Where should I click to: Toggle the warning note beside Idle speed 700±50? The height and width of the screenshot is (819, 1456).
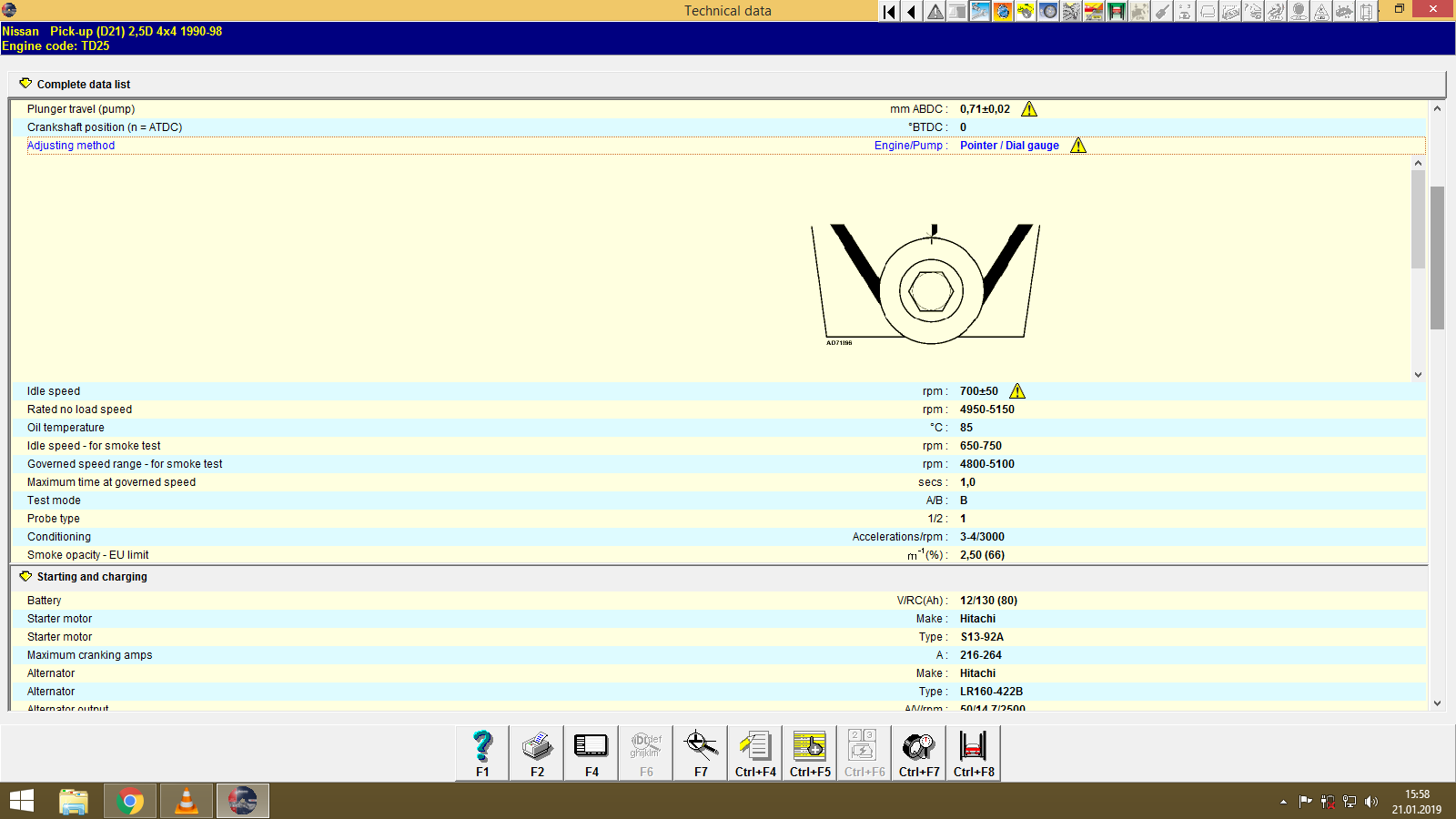1017,390
